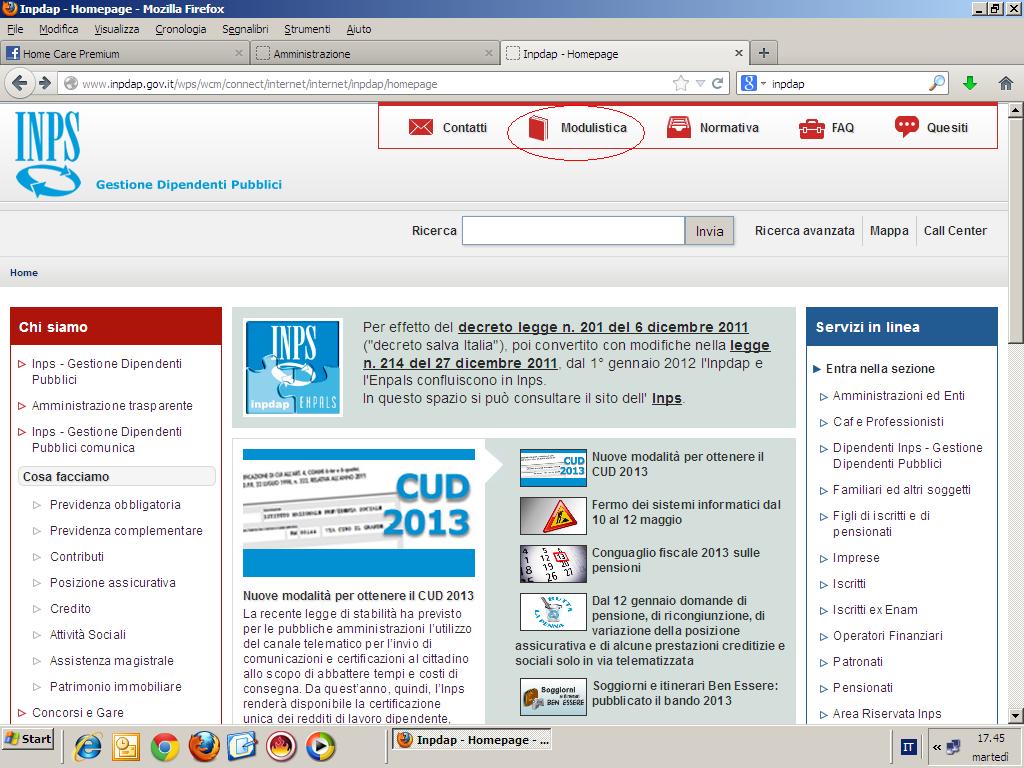The height and width of the screenshot is (768, 1024).
Task: Open the Segnalibri menu
Action: click(245, 29)
